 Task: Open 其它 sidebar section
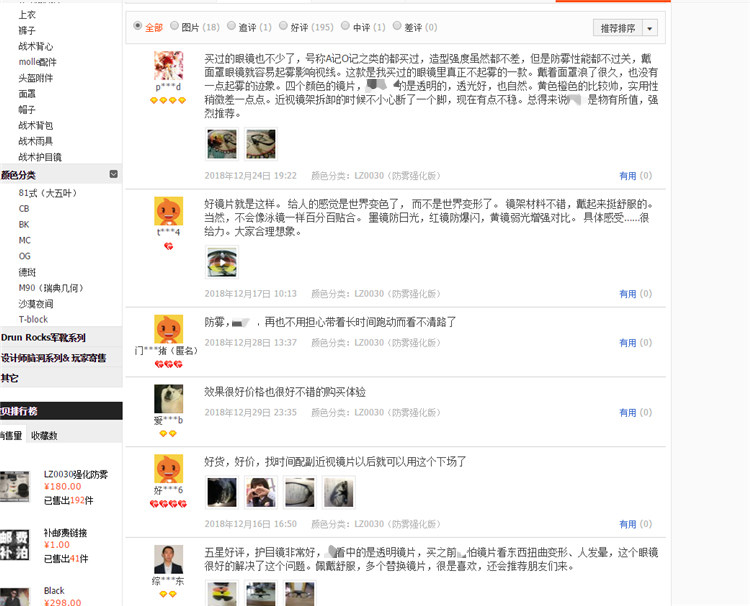(x=9, y=378)
